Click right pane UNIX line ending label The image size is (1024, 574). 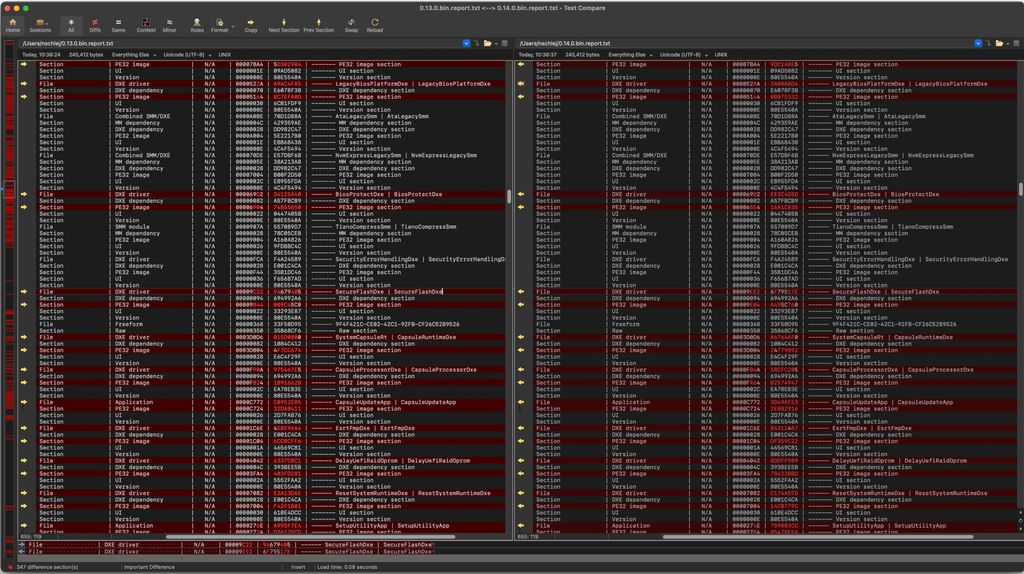pos(721,55)
